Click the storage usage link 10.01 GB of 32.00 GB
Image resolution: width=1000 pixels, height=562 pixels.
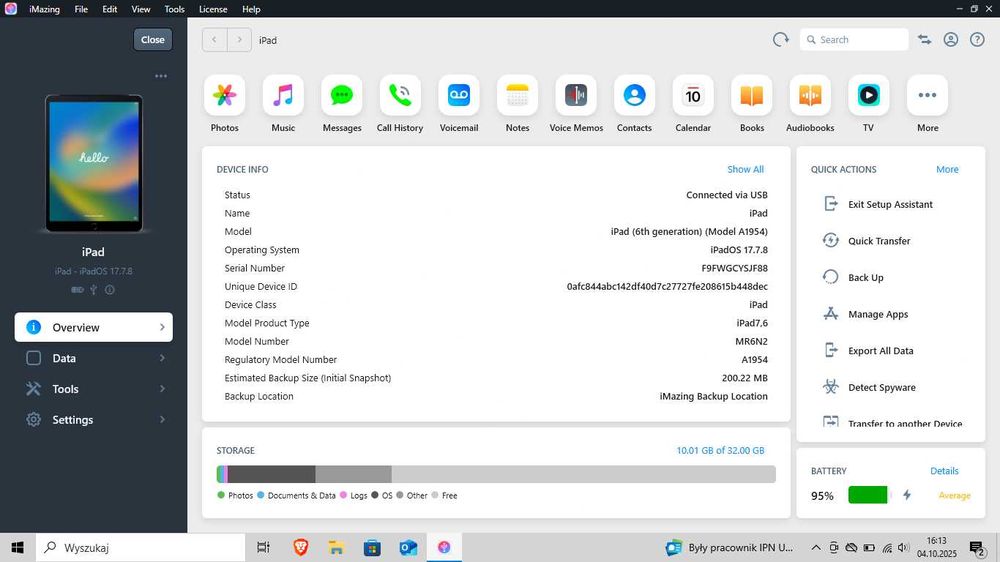720,450
